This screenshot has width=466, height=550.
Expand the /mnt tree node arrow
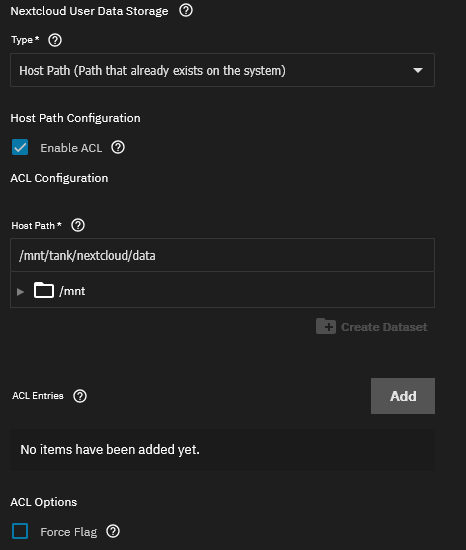pos(20,291)
